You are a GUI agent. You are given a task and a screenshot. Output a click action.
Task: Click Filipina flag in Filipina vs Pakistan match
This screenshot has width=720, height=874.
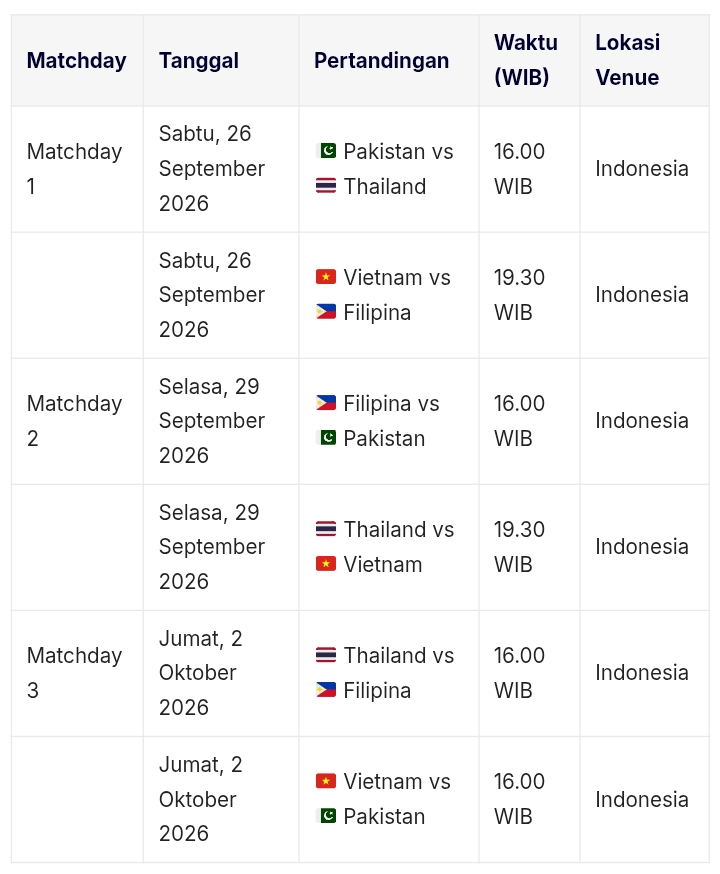click(326, 403)
